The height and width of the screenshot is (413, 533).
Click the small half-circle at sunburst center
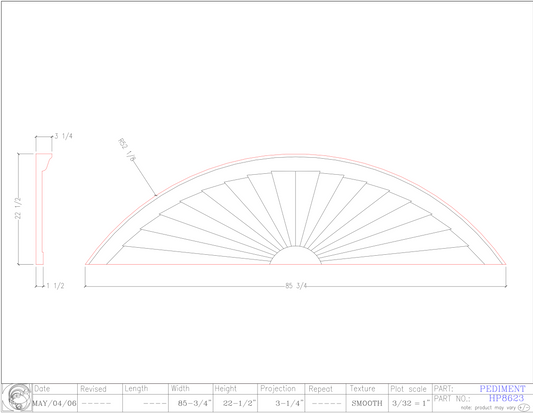296,255
